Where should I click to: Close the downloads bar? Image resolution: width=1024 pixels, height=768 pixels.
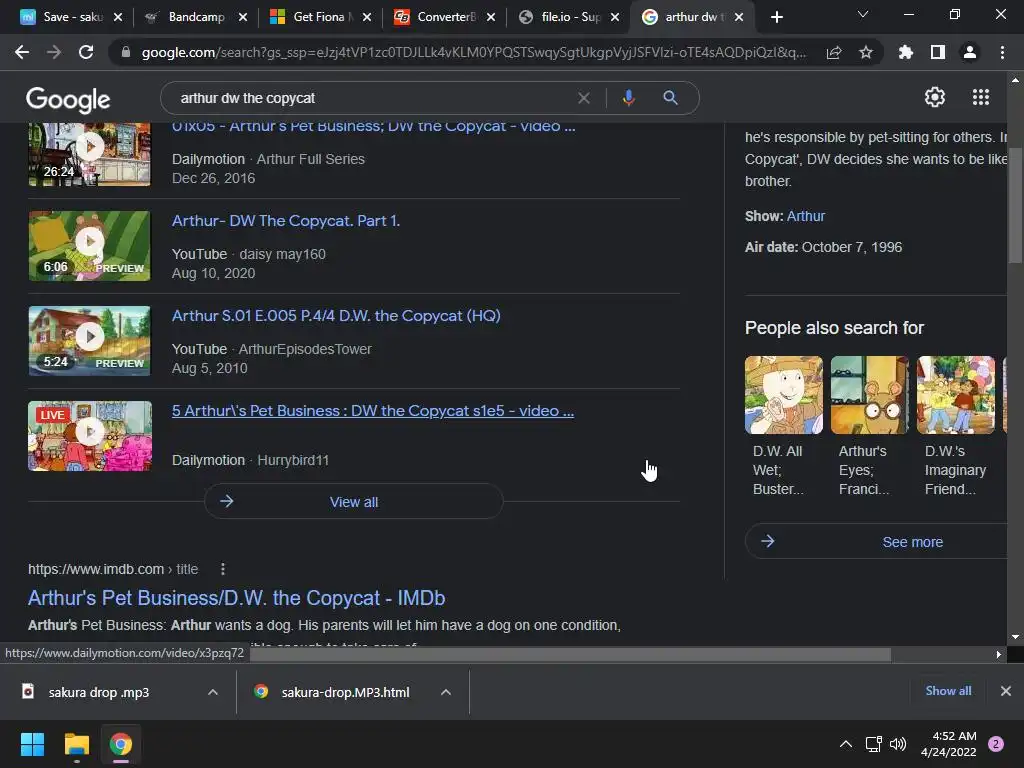click(1006, 691)
